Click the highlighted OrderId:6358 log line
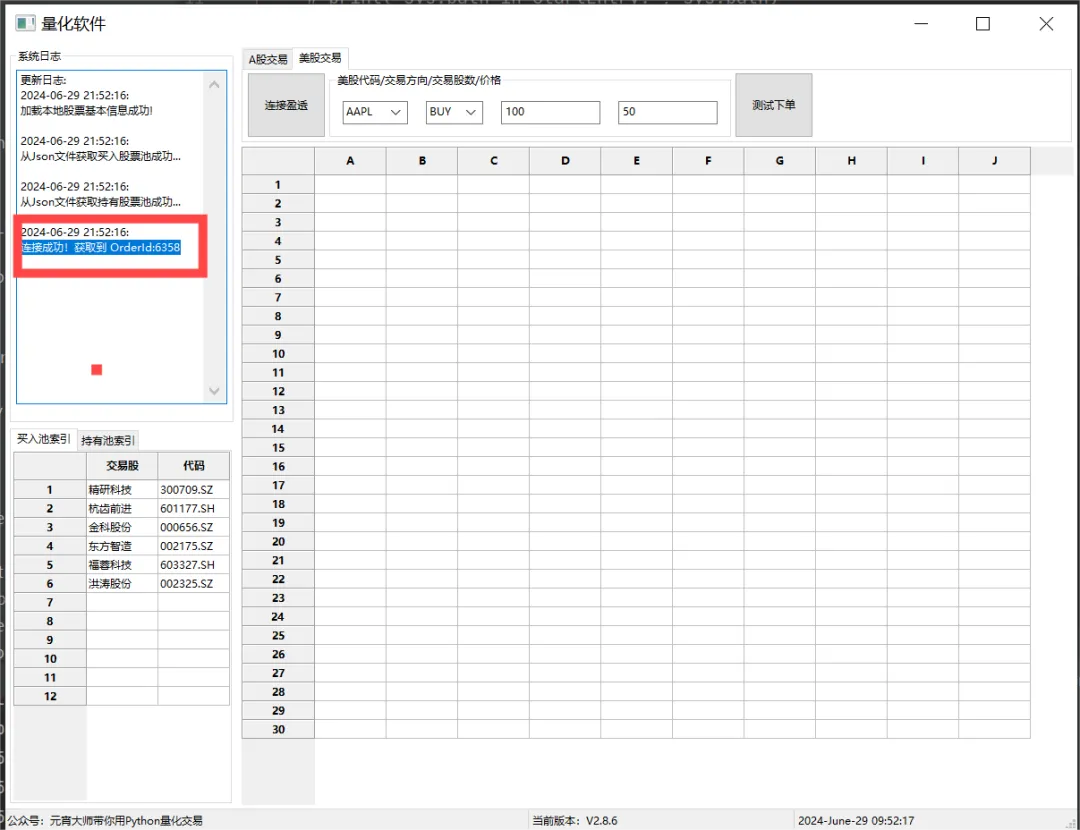The image size is (1080, 830). click(101, 247)
